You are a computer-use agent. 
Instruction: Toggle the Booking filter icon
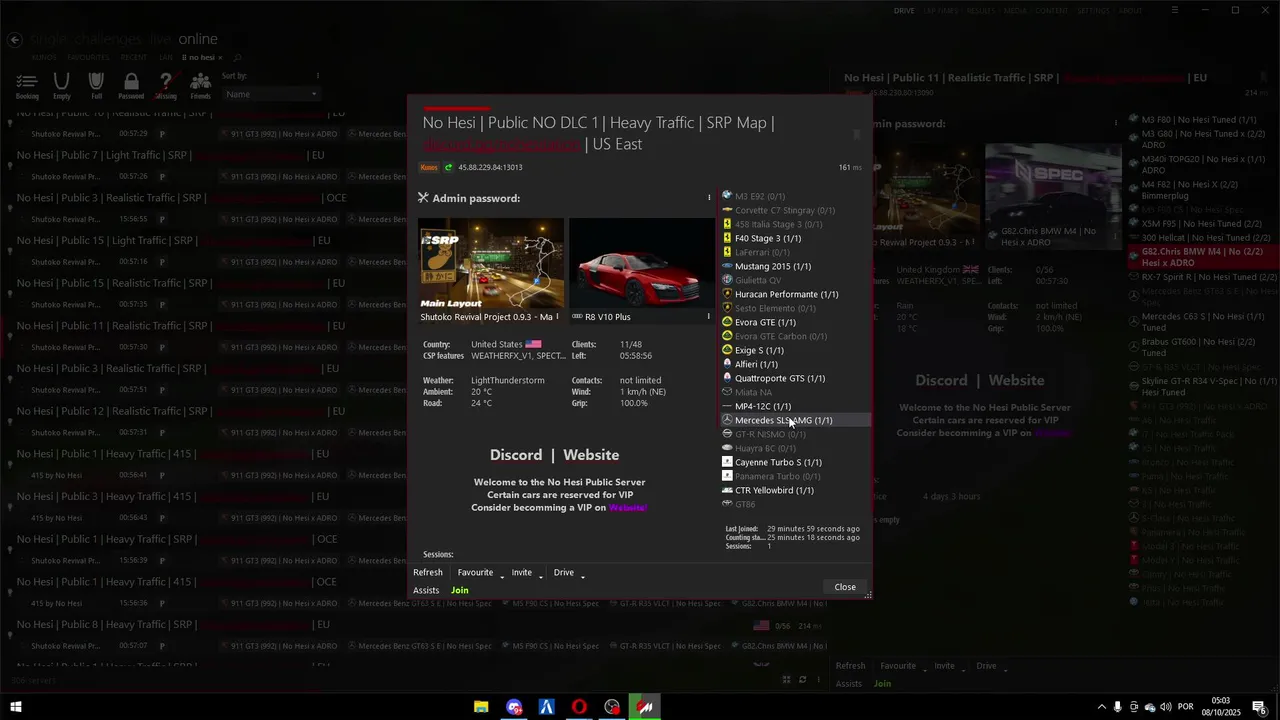[27, 86]
